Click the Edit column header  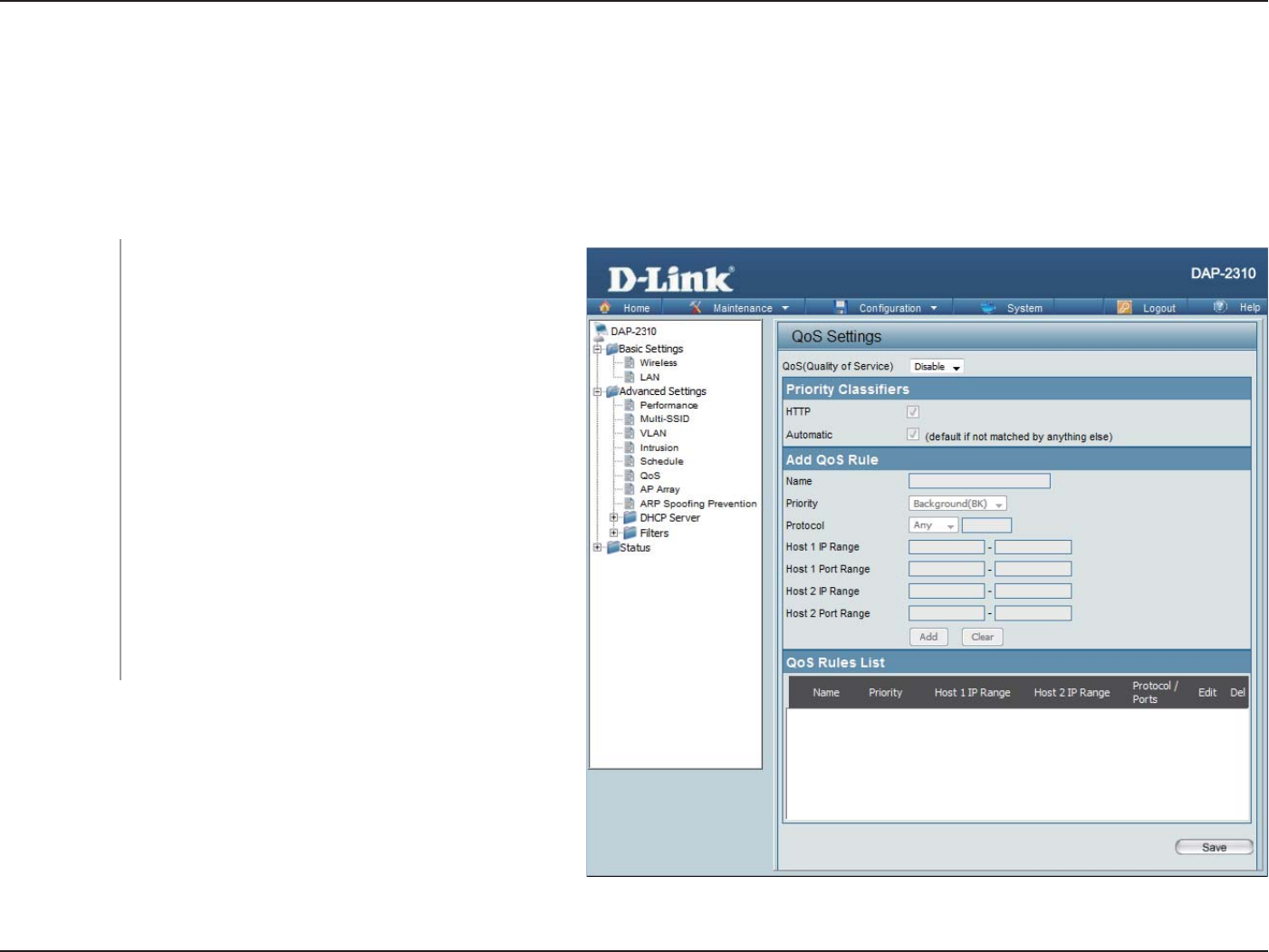pyautogui.click(x=1207, y=693)
